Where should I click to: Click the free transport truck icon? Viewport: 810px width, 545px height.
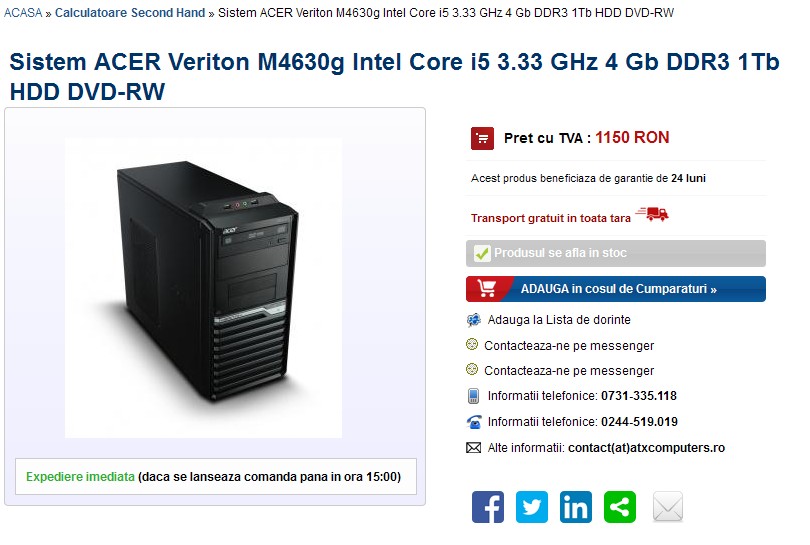[652, 213]
